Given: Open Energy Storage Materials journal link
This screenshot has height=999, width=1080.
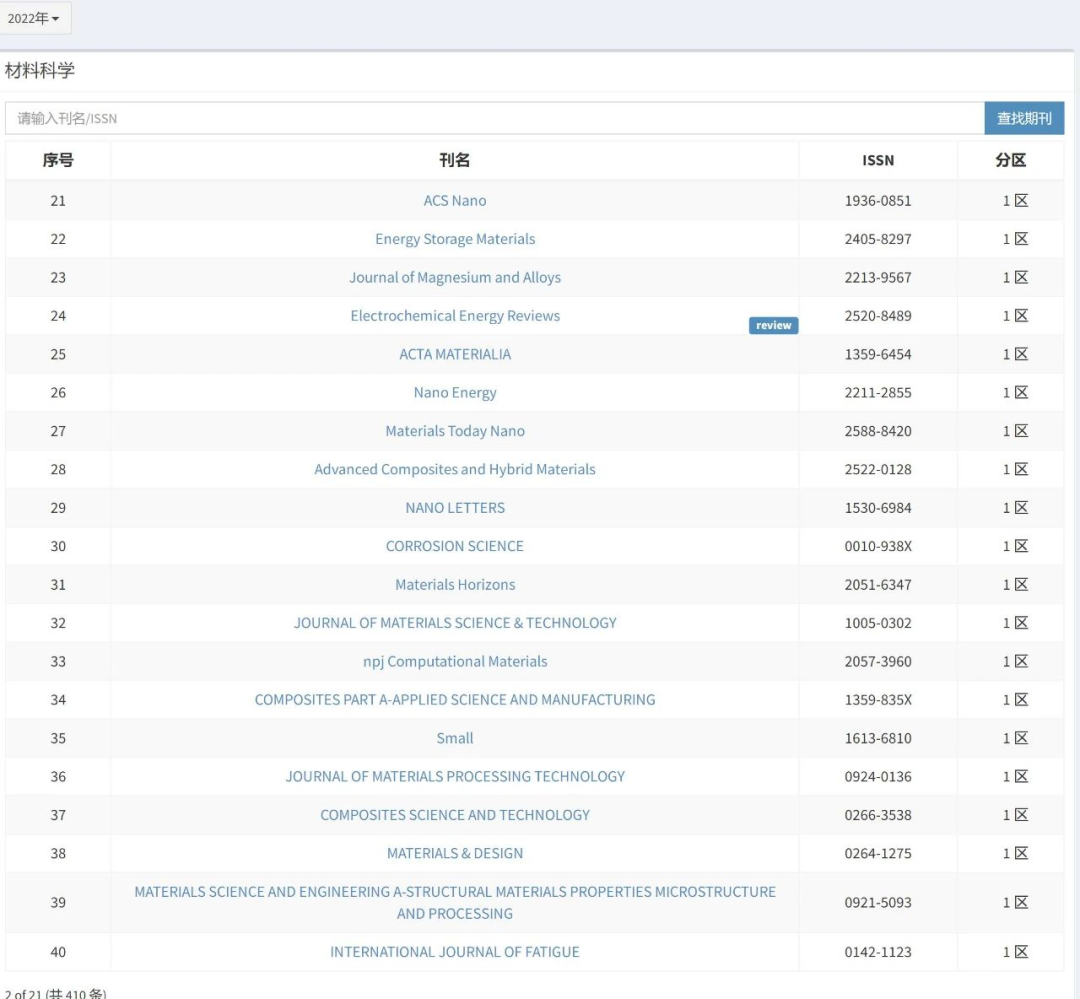Looking at the screenshot, I should pyautogui.click(x=454, y=239).
